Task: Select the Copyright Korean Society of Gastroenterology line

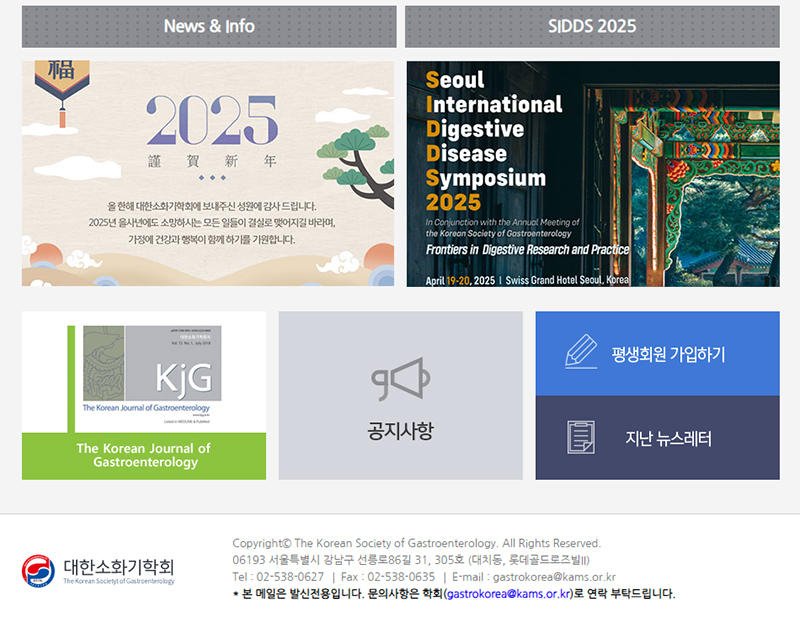Action: coord(417,543)
